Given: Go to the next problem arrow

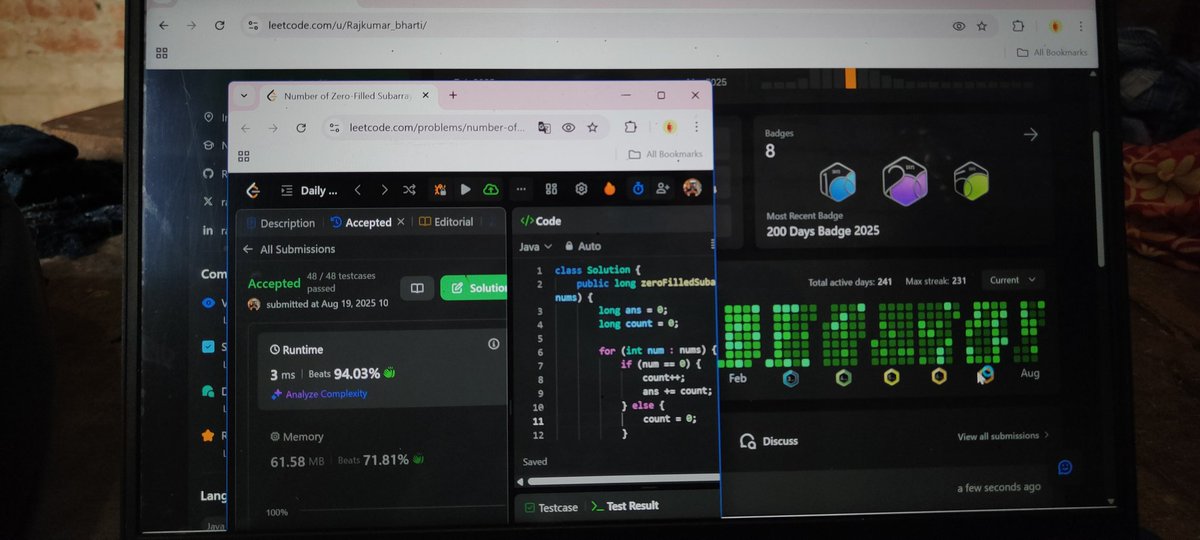Looking at the screenshot, I should click(384, 189).
